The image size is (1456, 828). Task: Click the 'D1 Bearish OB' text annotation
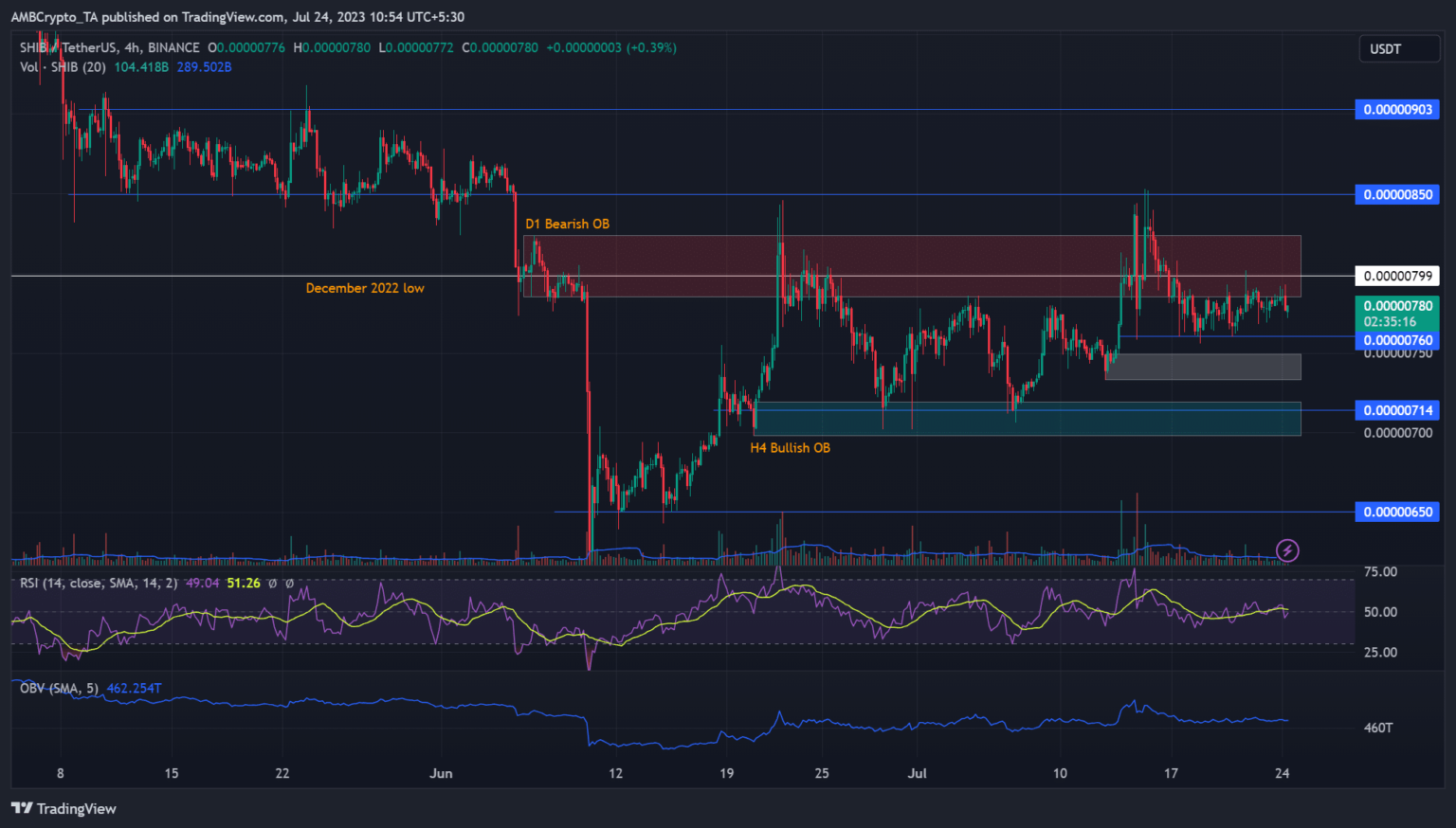567,224
